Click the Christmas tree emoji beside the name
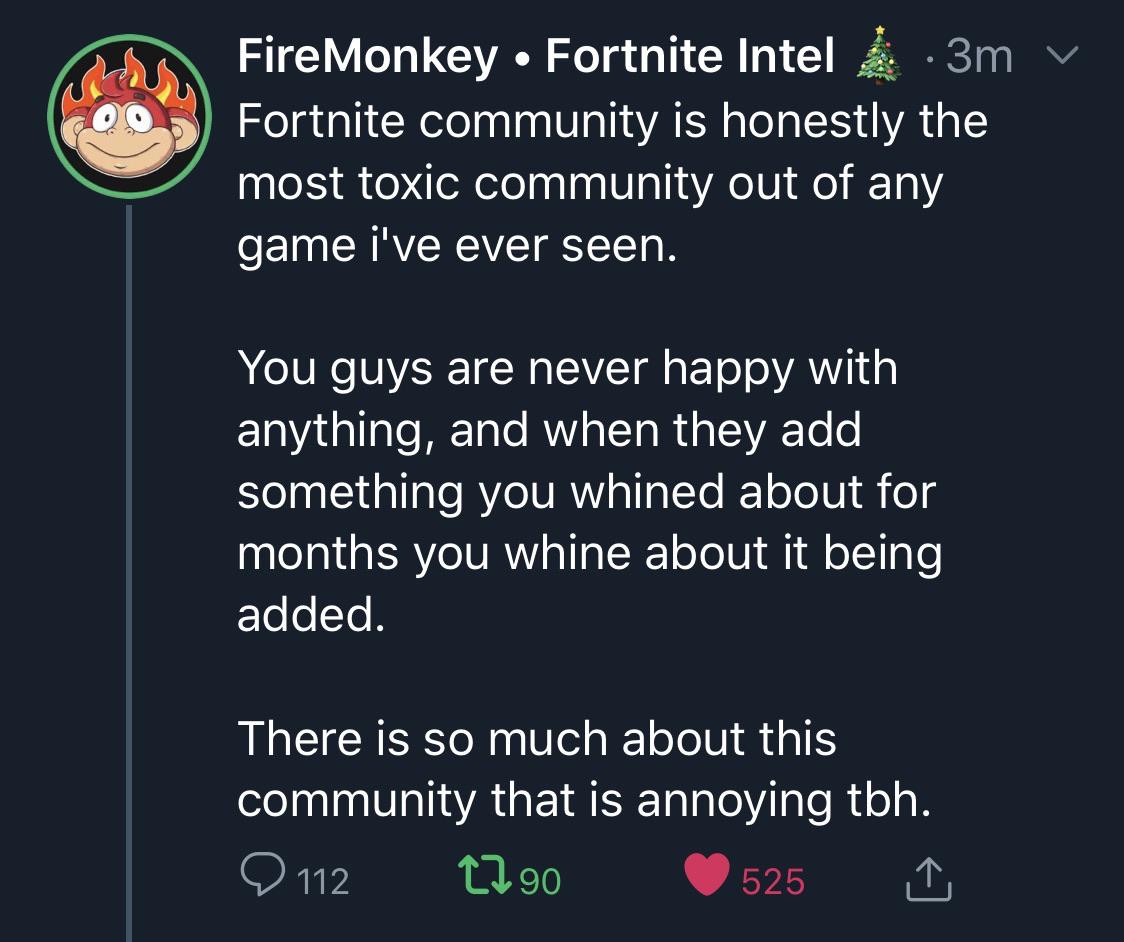 pyautogui.click(x=878, y=57)
